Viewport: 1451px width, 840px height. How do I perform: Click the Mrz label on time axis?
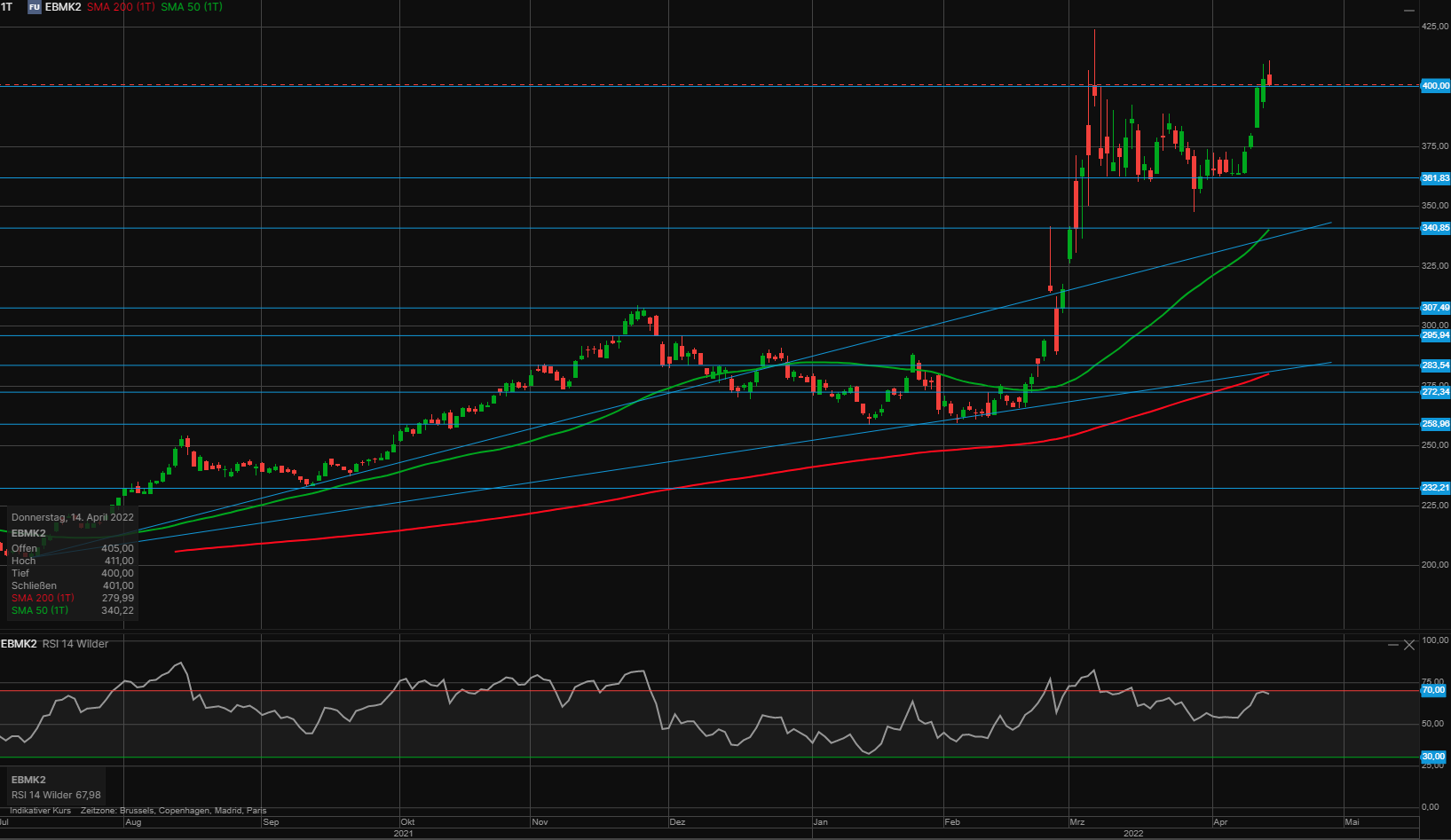1076,822
